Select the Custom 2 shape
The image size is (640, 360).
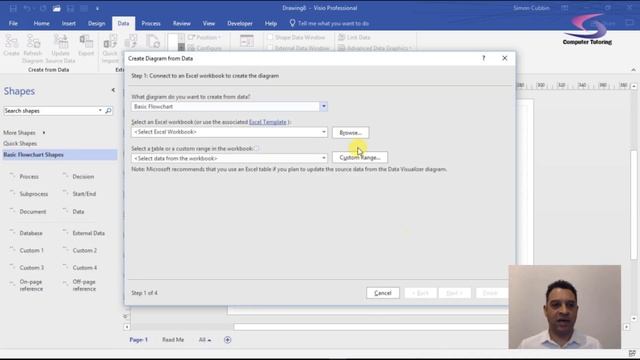tap(80, 250)
